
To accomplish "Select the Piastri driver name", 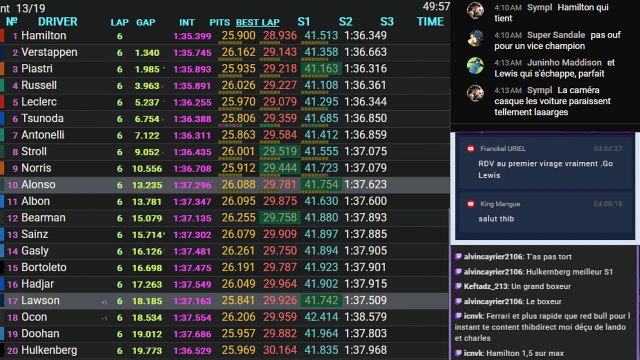I will [37, 69].
